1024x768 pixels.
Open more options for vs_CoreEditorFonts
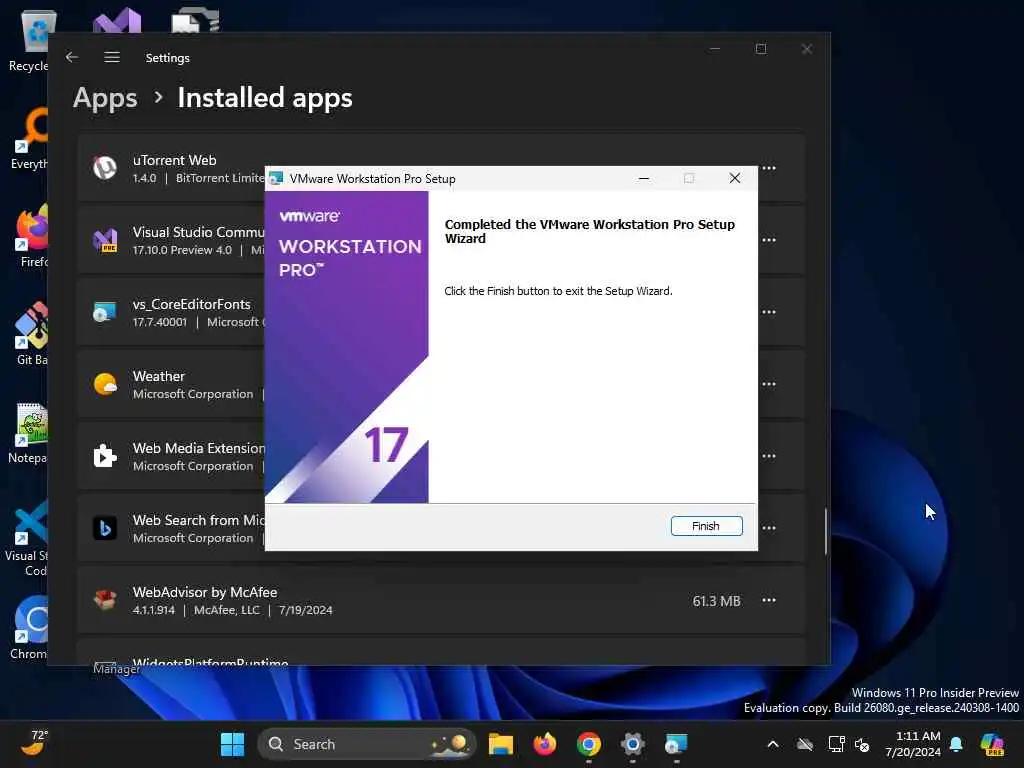pyautogui.click(x=769, y=312)
